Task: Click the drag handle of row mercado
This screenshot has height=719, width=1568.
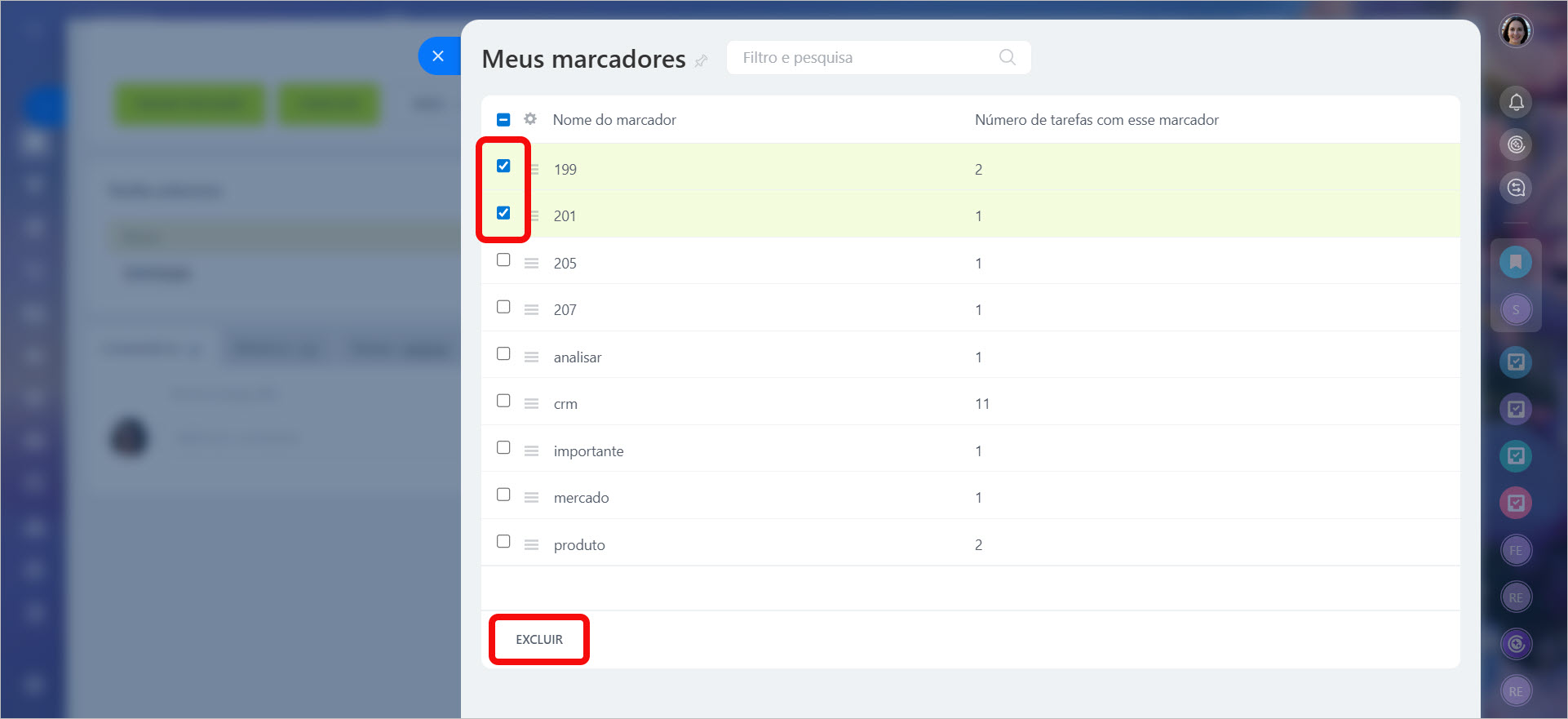Action: 532,498
